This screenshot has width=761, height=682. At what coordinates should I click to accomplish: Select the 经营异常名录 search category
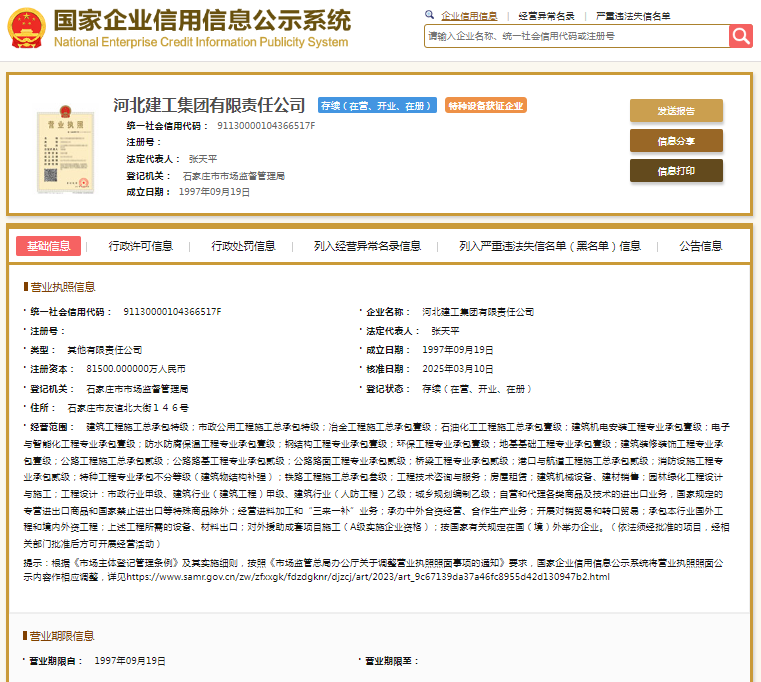click(x=546, y=16)
